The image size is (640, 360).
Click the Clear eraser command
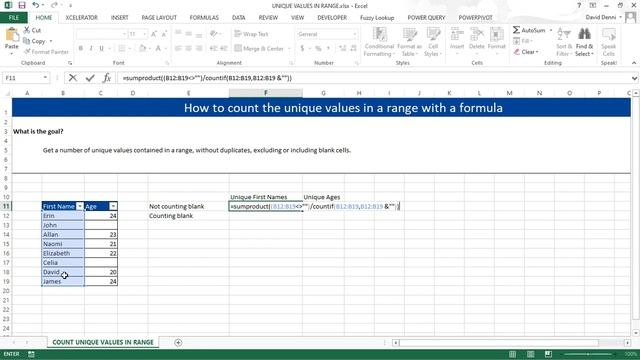(x=526, y=52)
